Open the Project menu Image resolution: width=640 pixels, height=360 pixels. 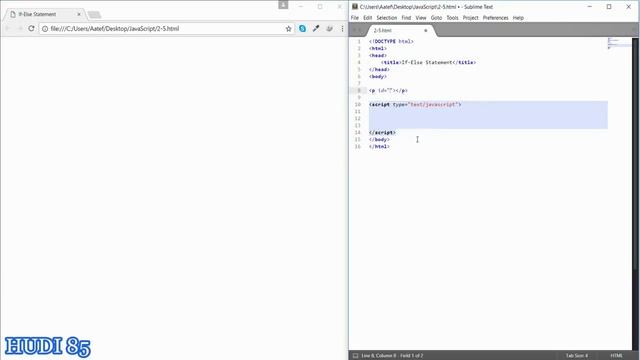tap(470, 18)
